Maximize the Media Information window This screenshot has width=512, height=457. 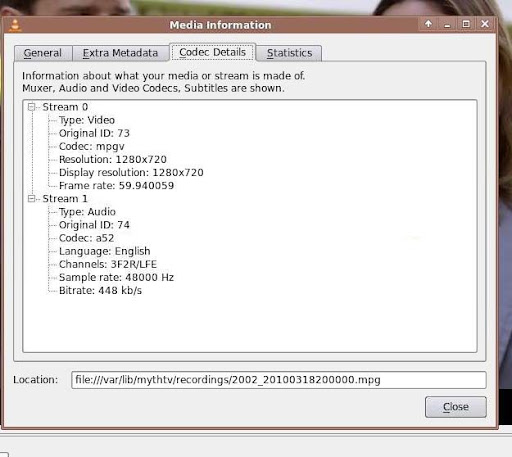pos(466,24)
